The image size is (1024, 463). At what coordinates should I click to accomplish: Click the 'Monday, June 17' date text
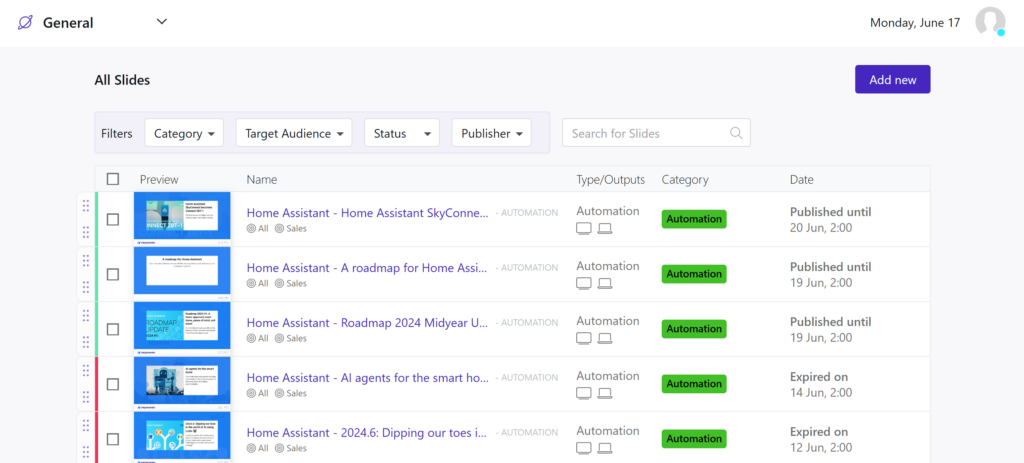(x=915, y=23)
